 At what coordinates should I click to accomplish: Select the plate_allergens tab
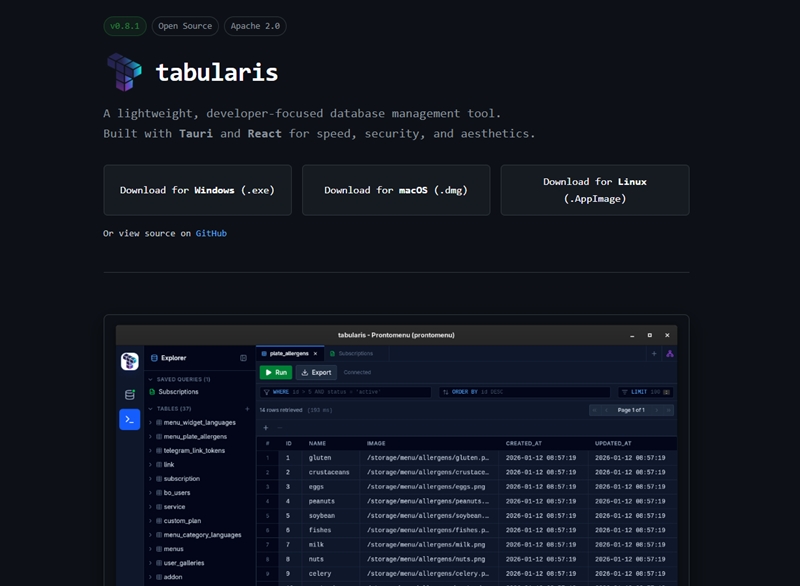click(290, 354)
